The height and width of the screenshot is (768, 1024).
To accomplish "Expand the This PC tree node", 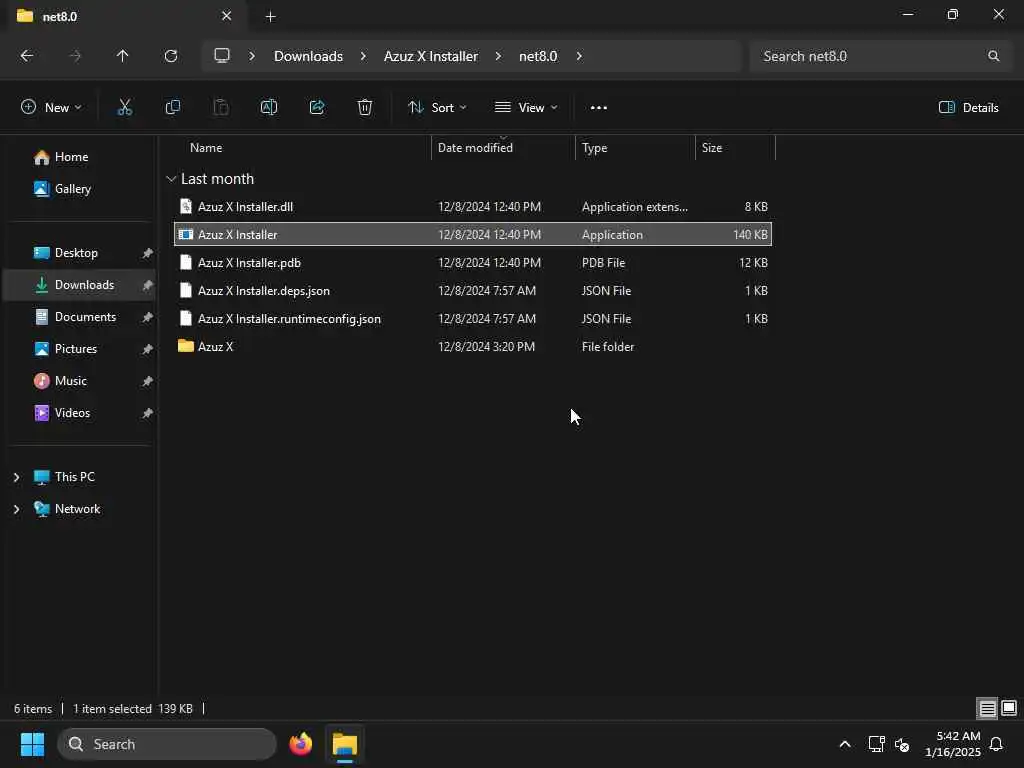I will (16, 477).
